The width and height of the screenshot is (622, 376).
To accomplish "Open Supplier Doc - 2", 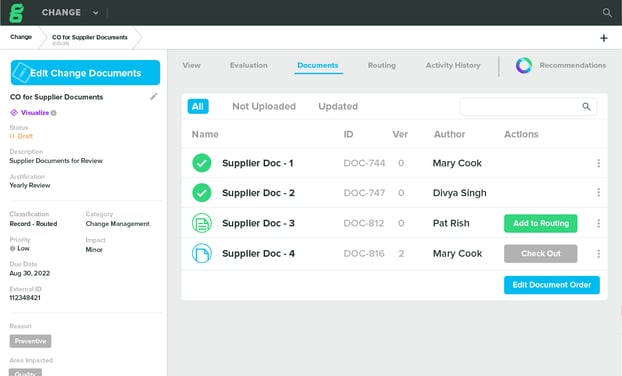I will 258,193.
